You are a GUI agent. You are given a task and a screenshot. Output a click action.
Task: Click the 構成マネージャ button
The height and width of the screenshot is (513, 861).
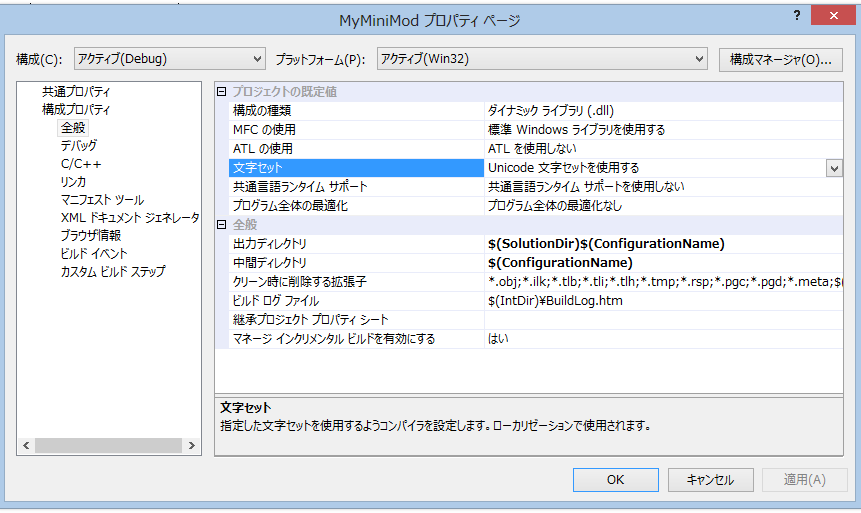coord(780,59)
